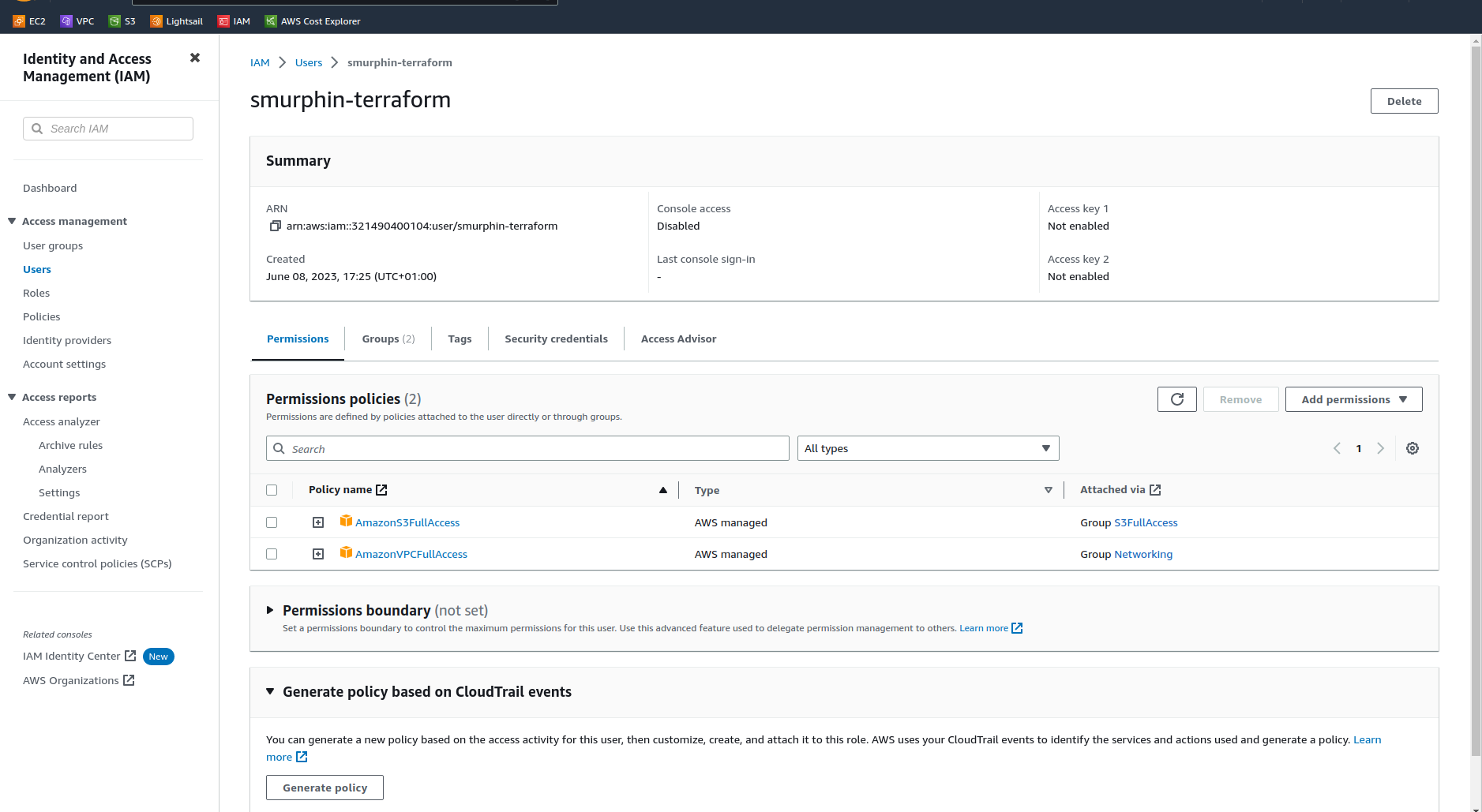Click external icon beside boundary Learn more

1017,628
